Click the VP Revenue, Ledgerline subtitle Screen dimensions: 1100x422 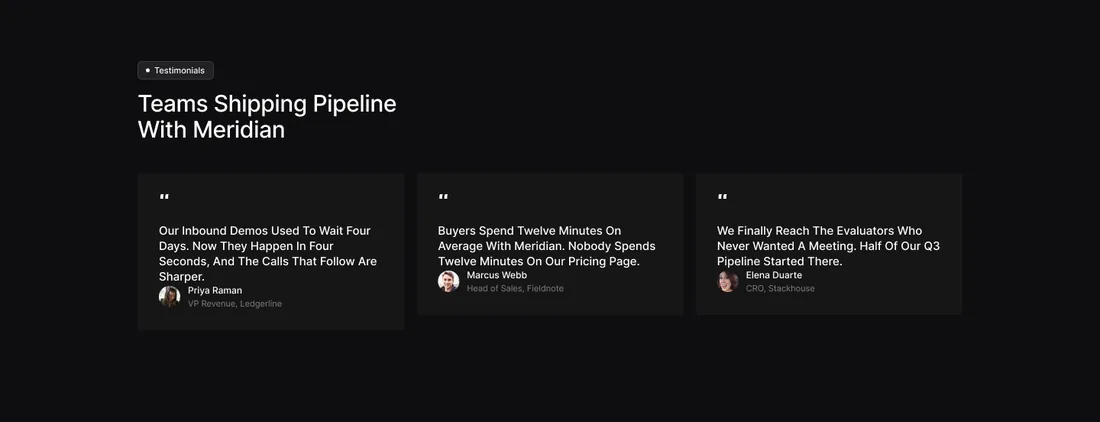coord(234,304)
